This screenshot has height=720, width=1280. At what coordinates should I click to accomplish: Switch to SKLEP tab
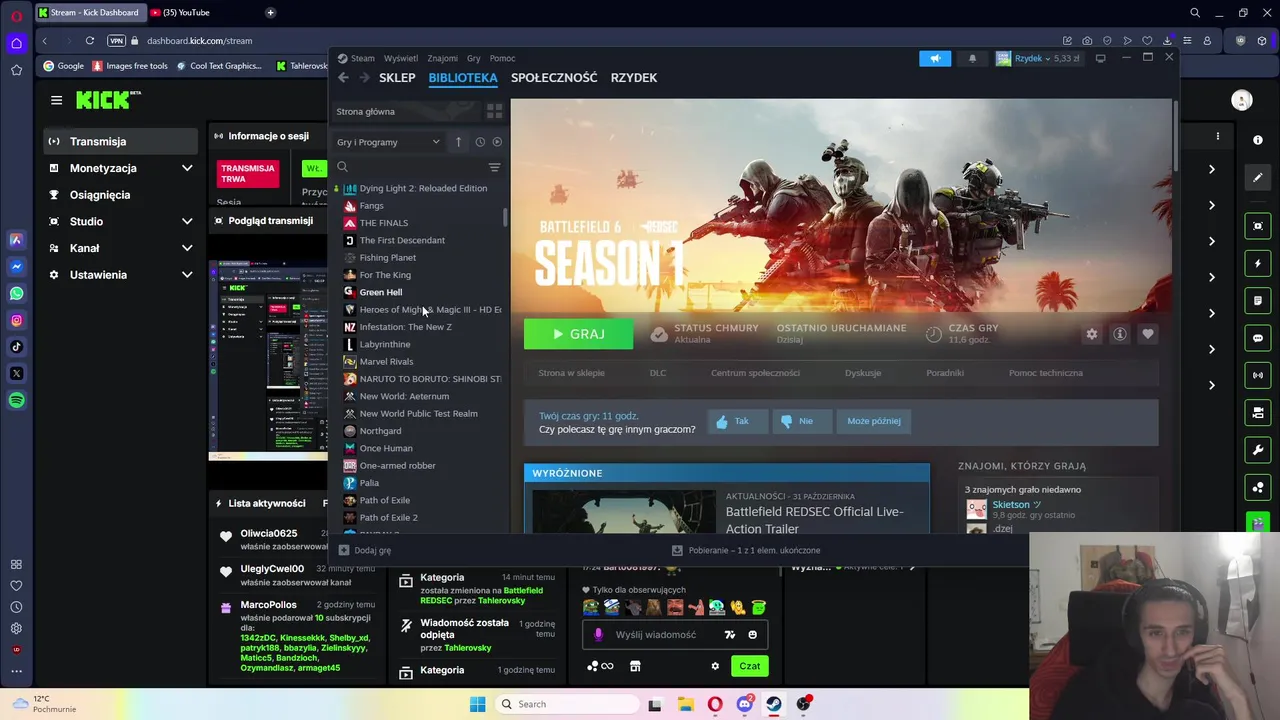coord(397,77)
